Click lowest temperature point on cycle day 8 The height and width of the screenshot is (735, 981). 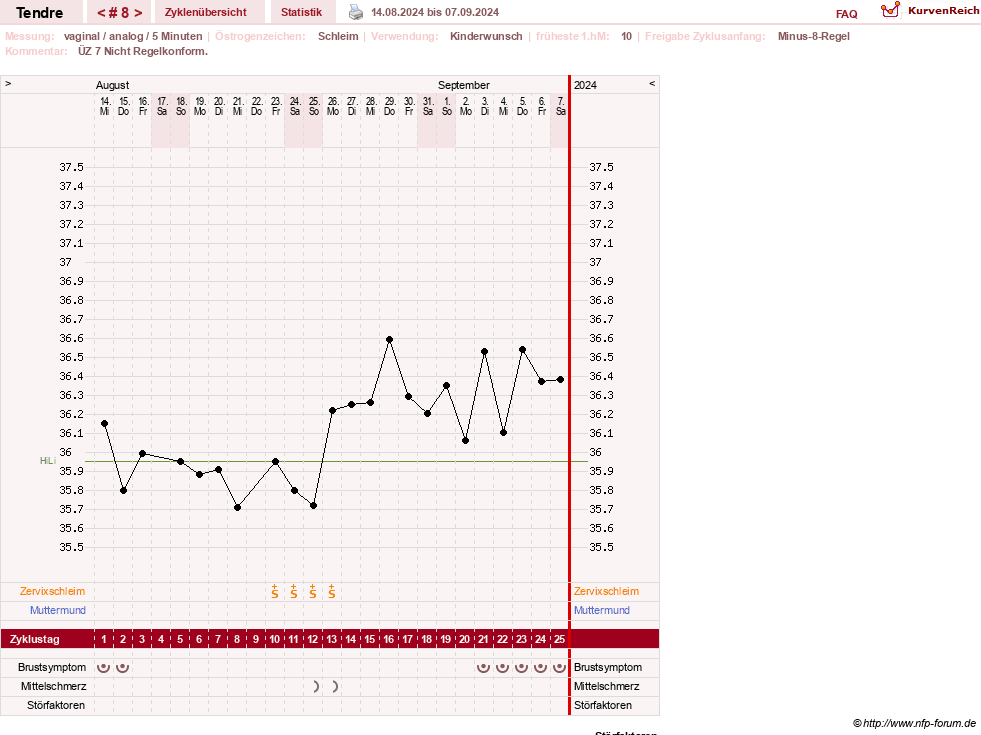coord(237,507)
